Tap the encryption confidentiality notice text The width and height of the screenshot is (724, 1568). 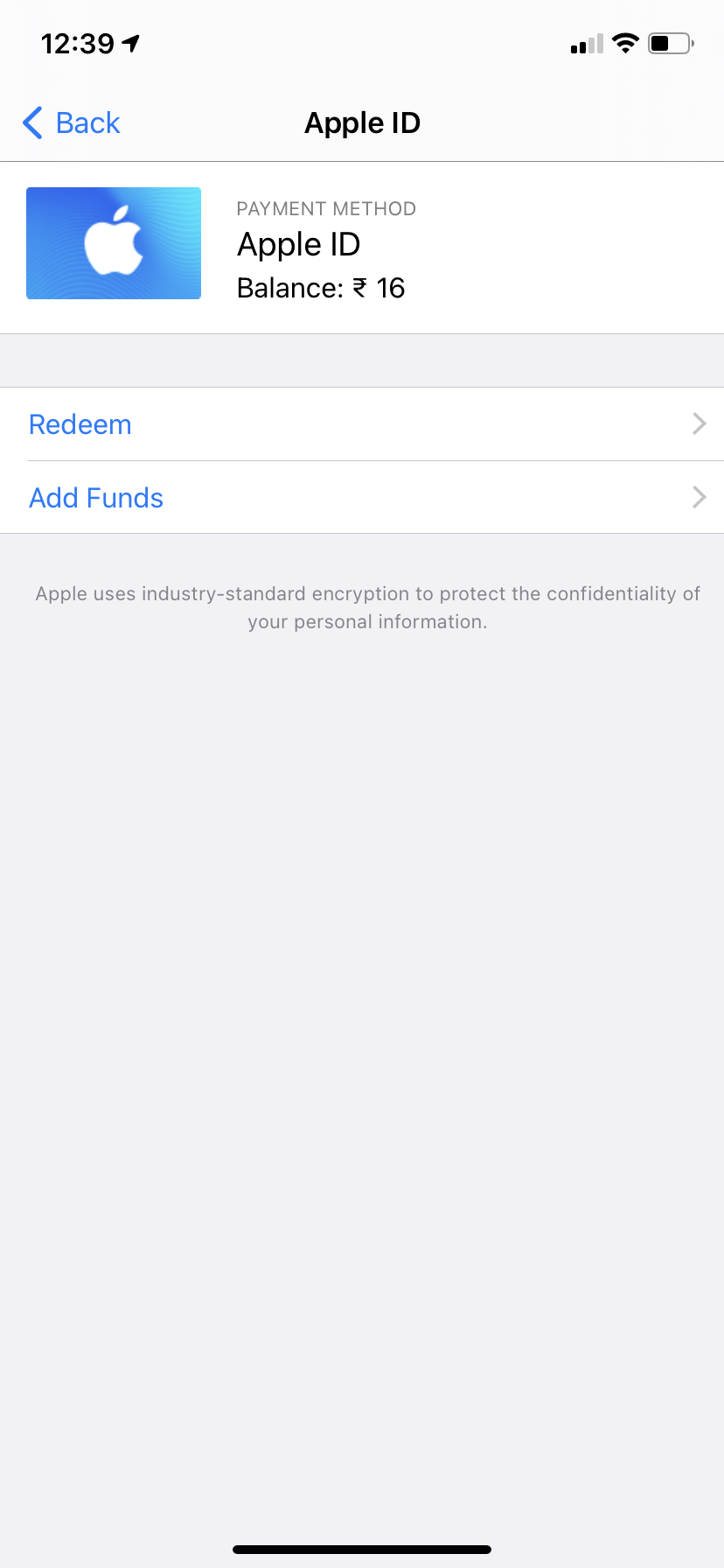pos(367,607)
